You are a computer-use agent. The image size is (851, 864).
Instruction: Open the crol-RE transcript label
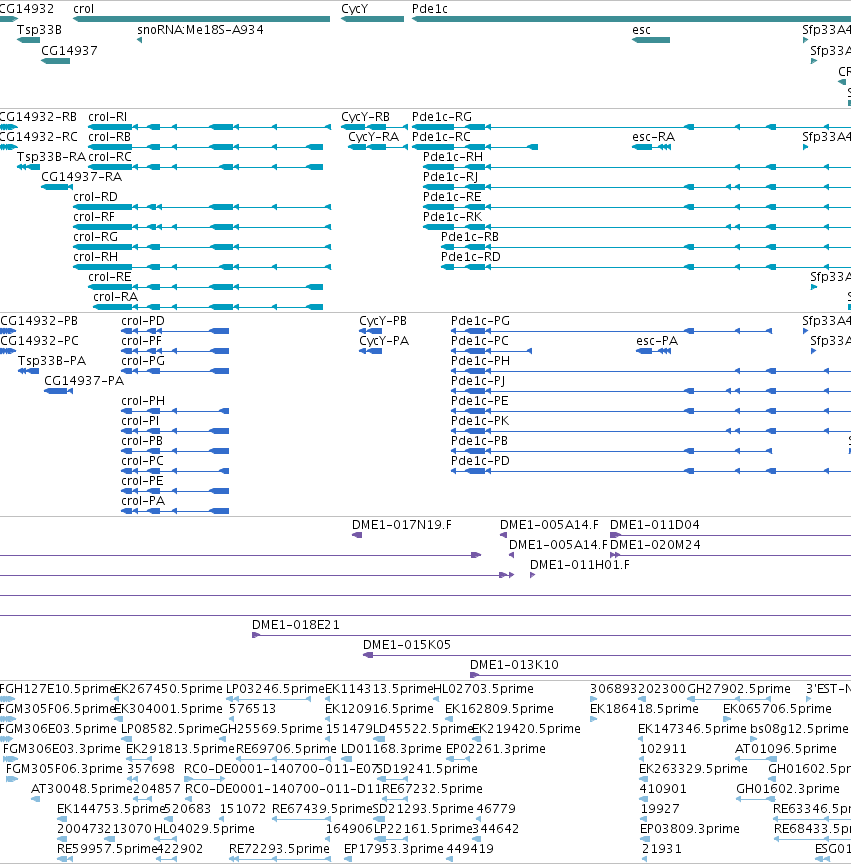coord(110,277)
